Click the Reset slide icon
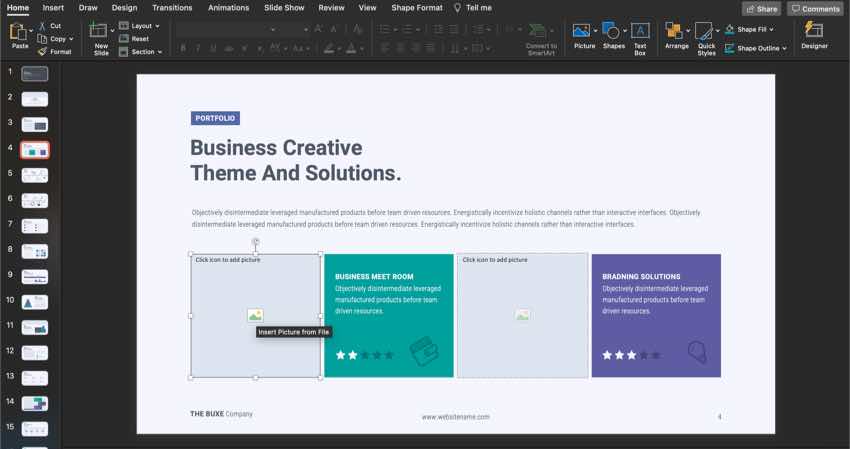 pyautogui.click(x=124, y=39)
